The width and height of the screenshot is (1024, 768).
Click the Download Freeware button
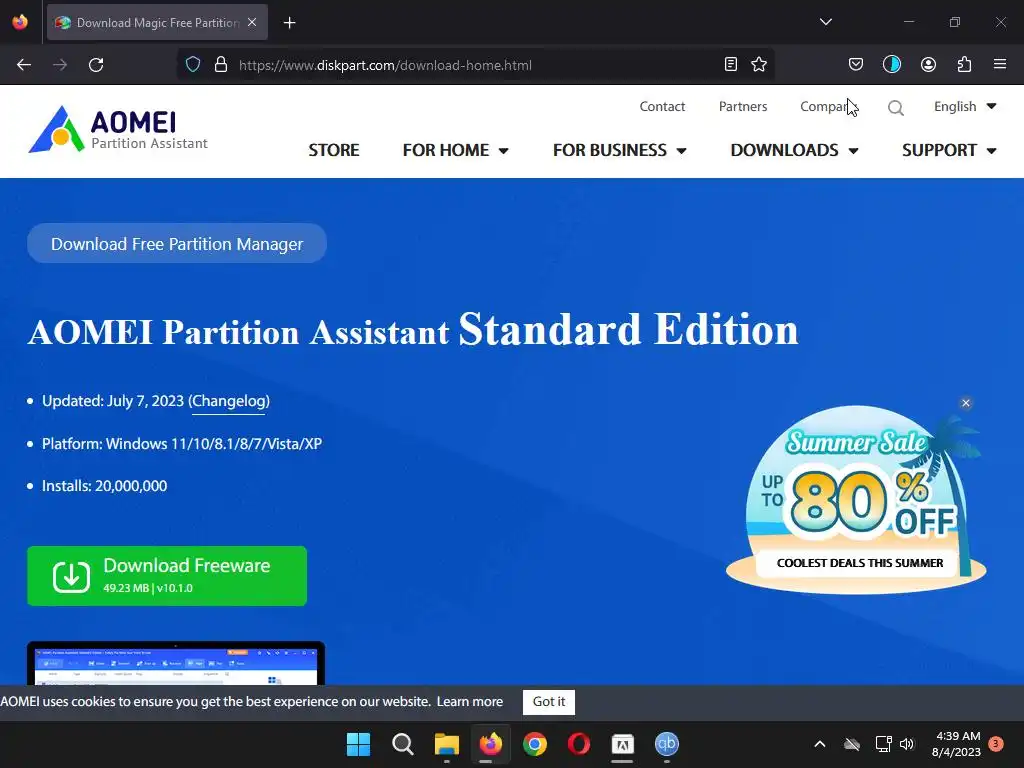click(x=167, y=576)
